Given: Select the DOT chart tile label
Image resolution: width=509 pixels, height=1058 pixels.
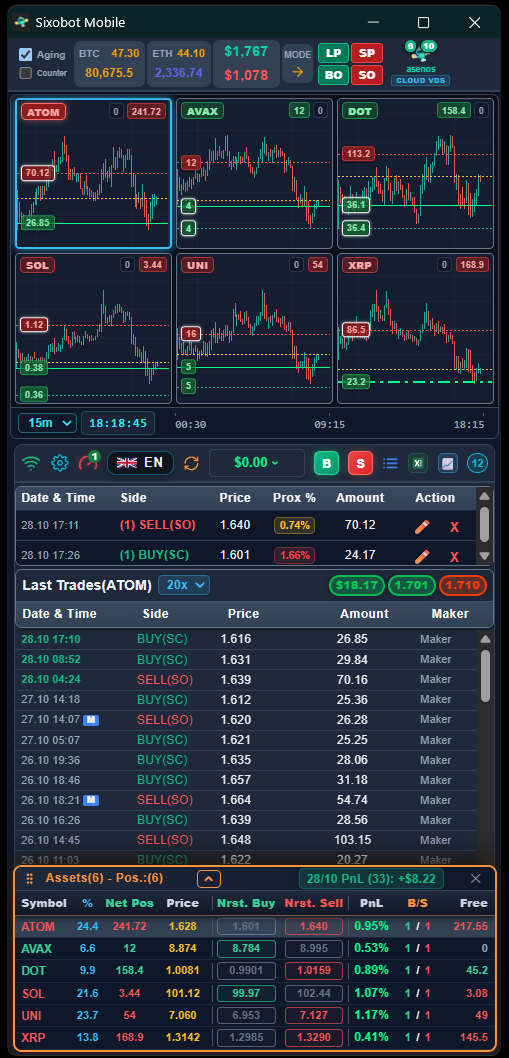Looking at the screenshot, I should (x=359, y=111).
